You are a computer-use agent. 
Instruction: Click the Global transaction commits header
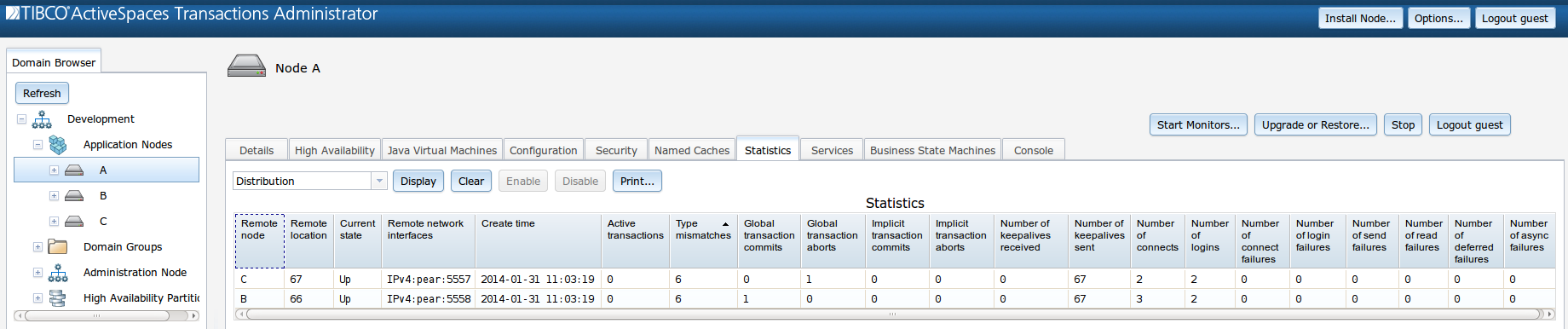(770, 240)
